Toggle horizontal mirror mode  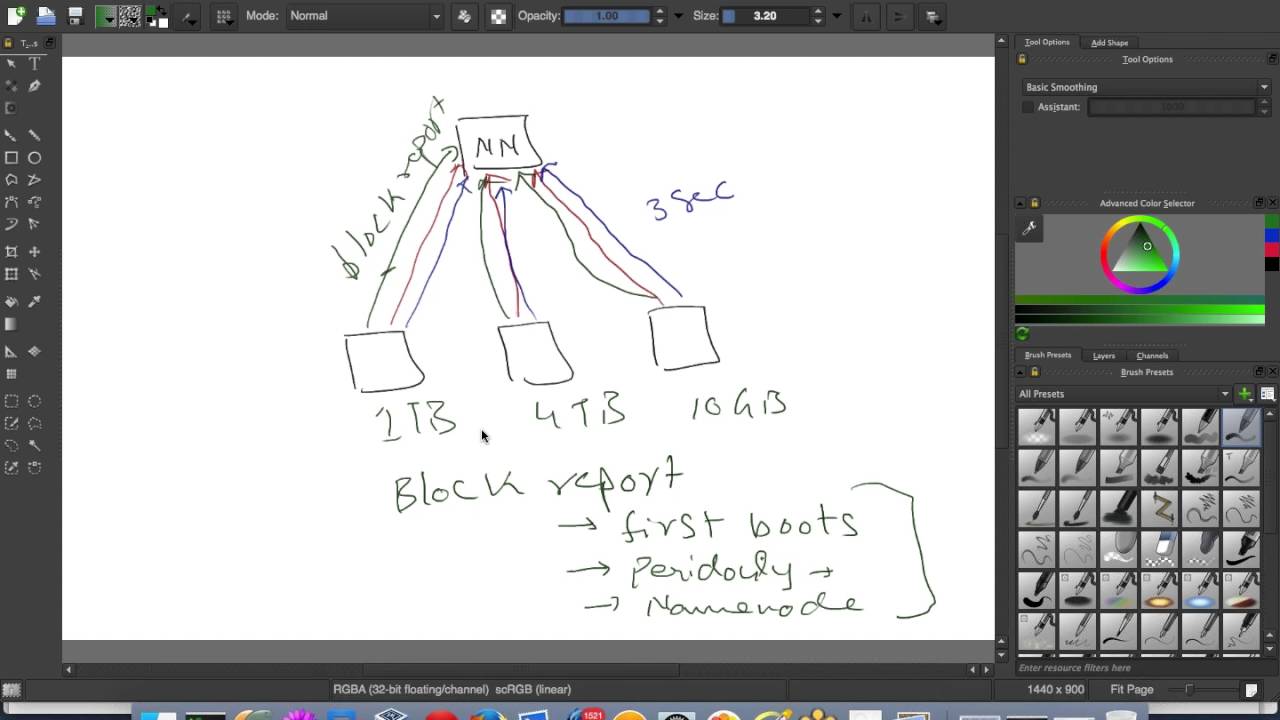[x=866, y=16]
